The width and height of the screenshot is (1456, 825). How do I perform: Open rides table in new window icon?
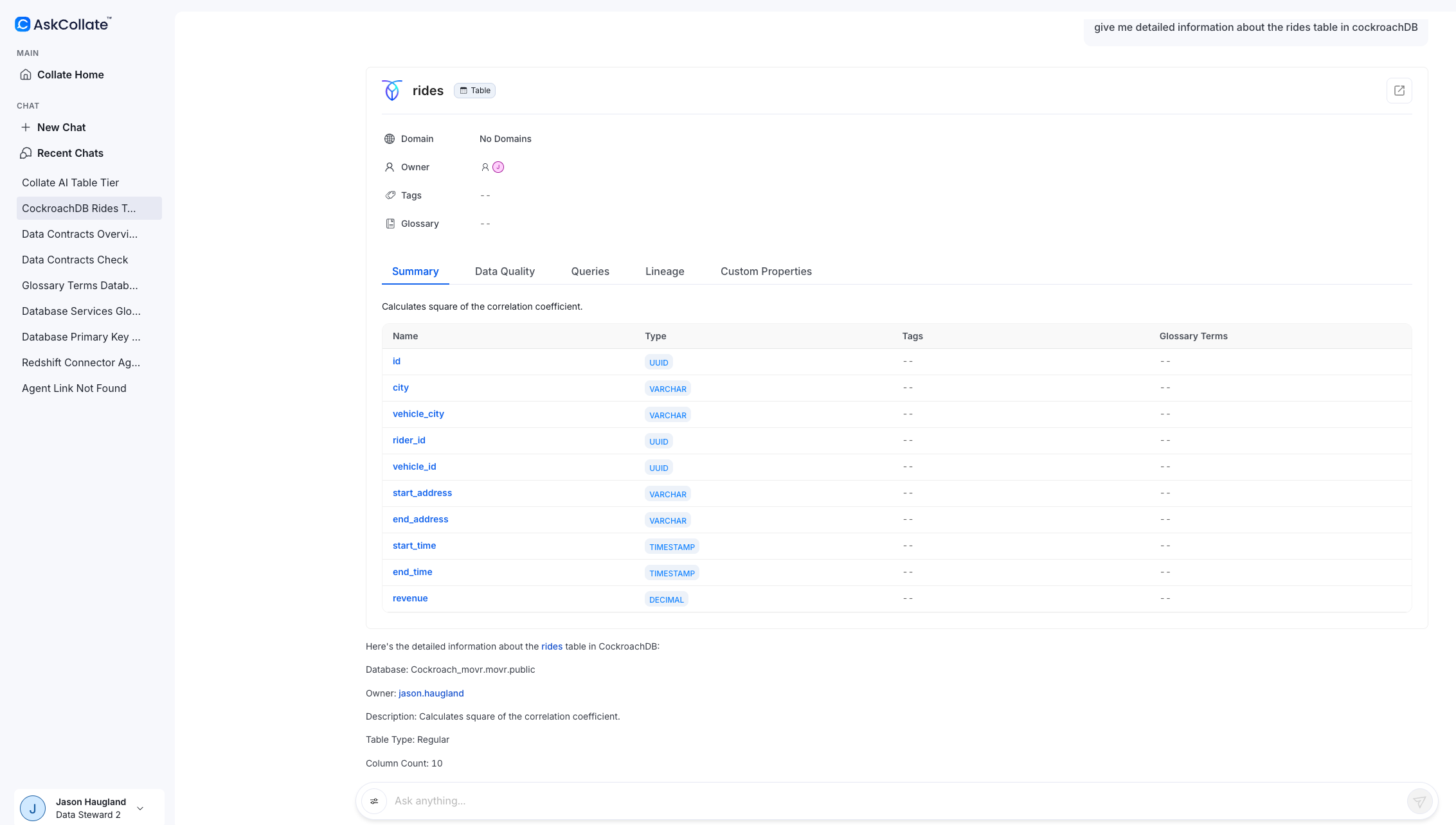[x=1399, y=91]
